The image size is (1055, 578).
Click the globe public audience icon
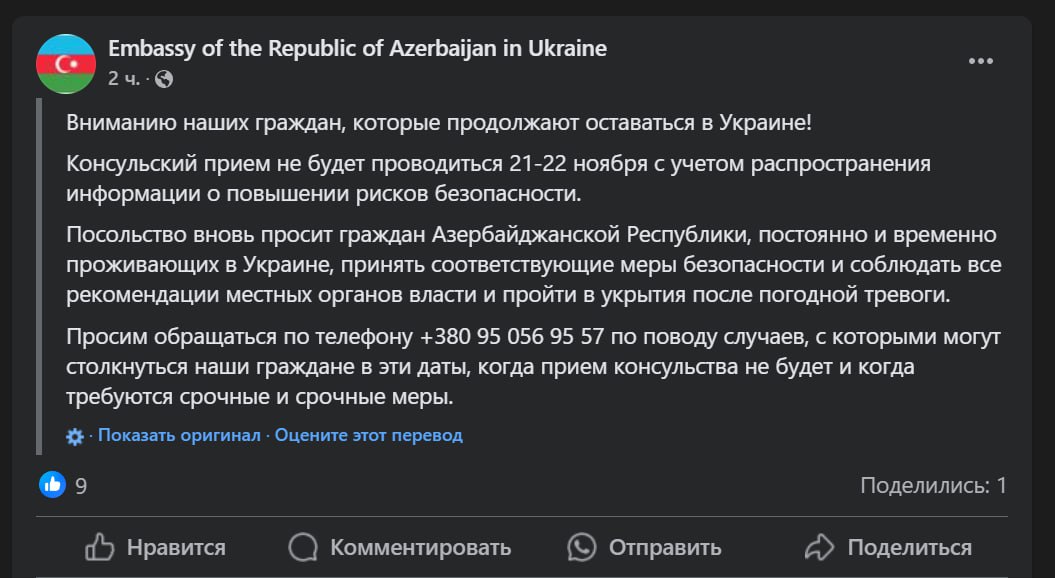pyautogui.click(x=163, y=79)
